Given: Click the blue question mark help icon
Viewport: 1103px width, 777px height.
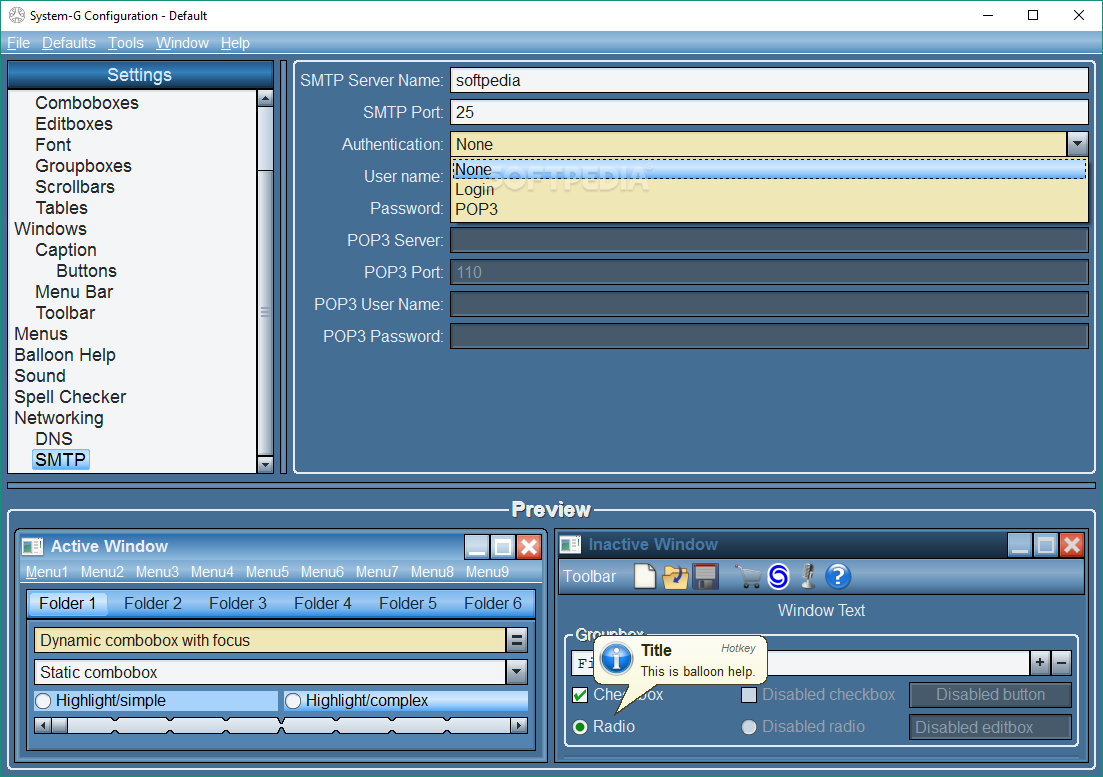Looking at the screenshot, I should point(838,577).
